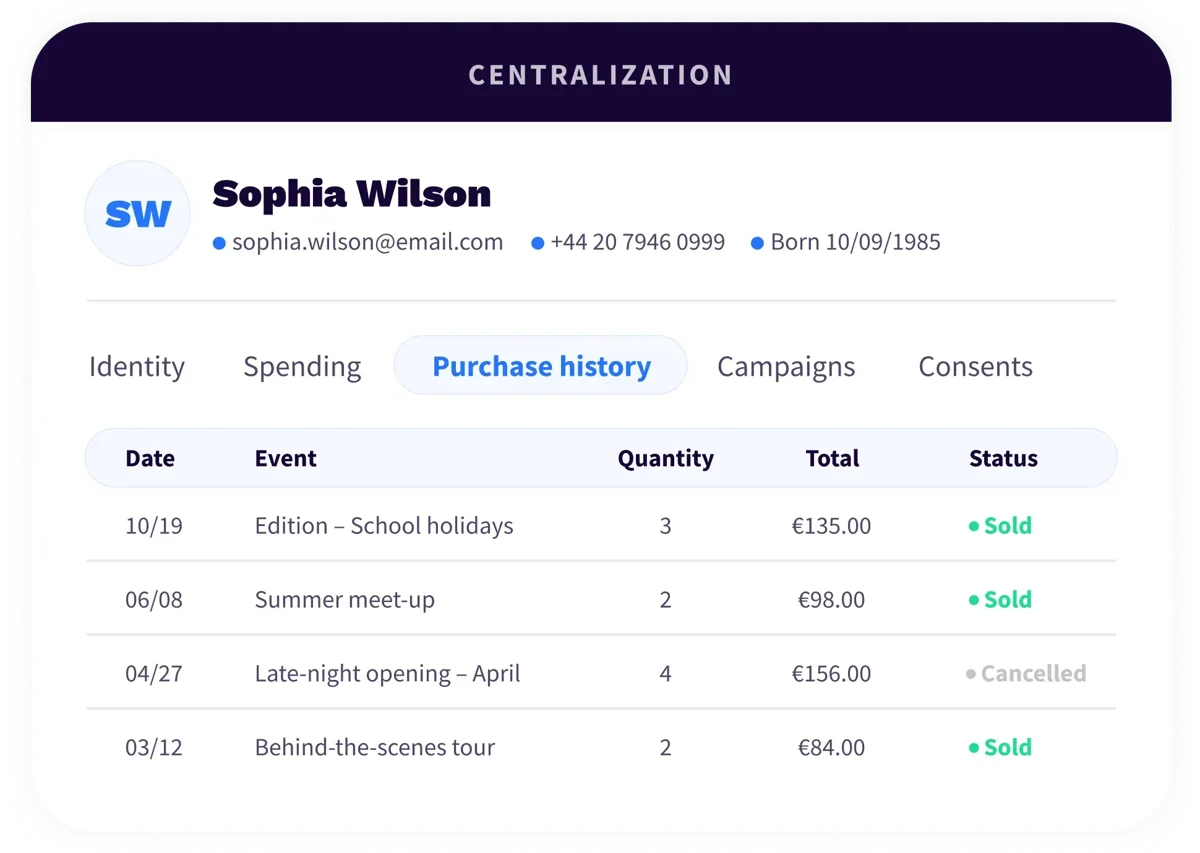The height and width of the screenshot is (853, 1200).
Task: Click the 04/27 date cell
Action: click(x=154, y=674)
